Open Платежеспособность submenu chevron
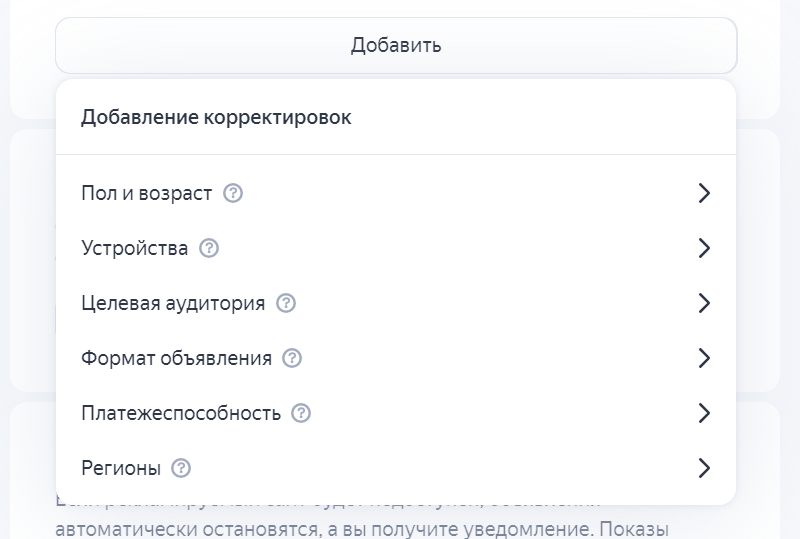The width and height of the screenshot is (800, 539). pos(704,413)
